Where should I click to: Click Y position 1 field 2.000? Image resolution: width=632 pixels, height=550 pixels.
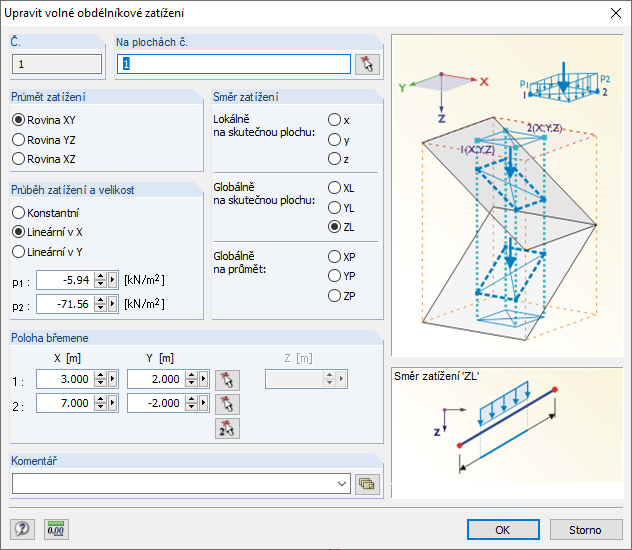coord(156,379)
